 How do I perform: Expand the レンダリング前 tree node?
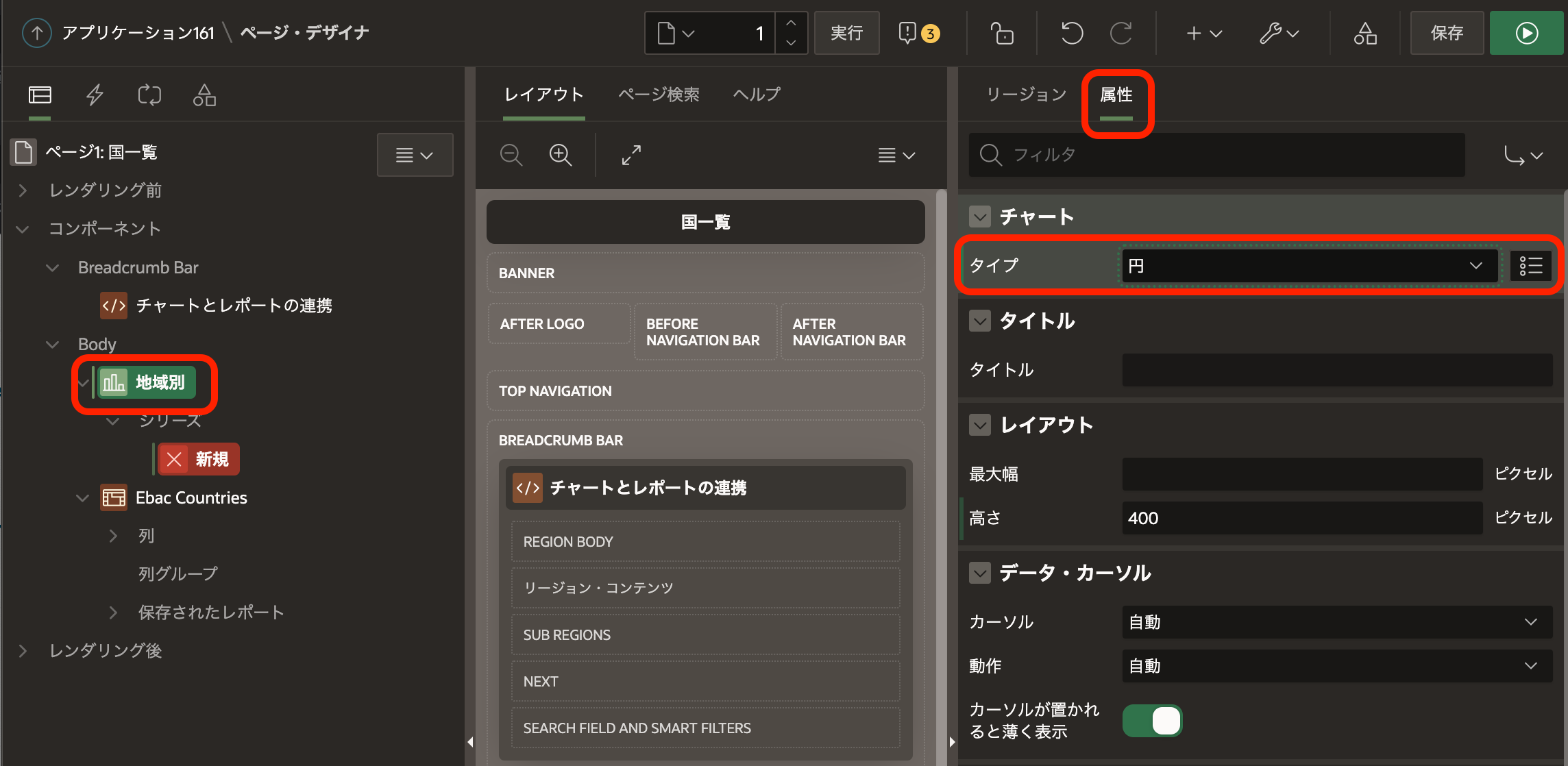click(23, 190)
